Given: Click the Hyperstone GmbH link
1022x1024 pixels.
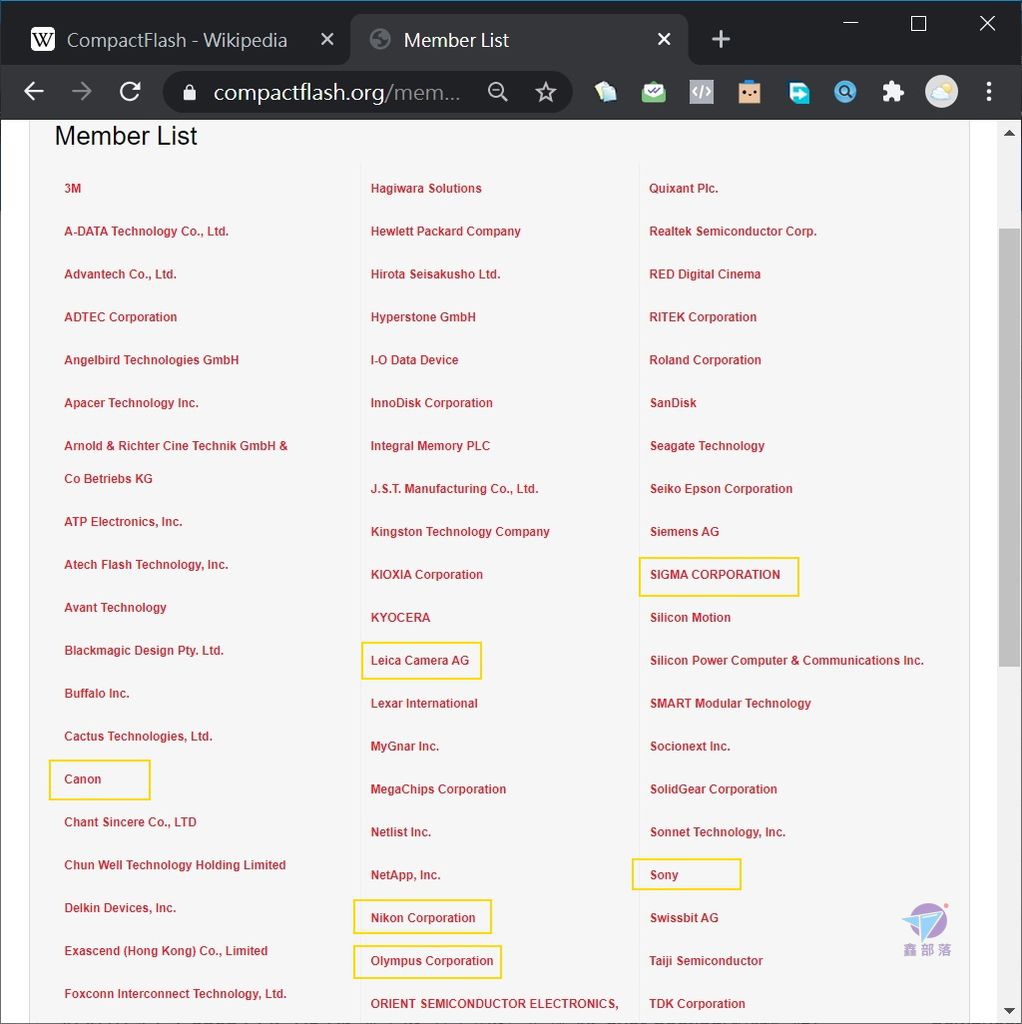Looking at the screenshot, I should (423, 317).
